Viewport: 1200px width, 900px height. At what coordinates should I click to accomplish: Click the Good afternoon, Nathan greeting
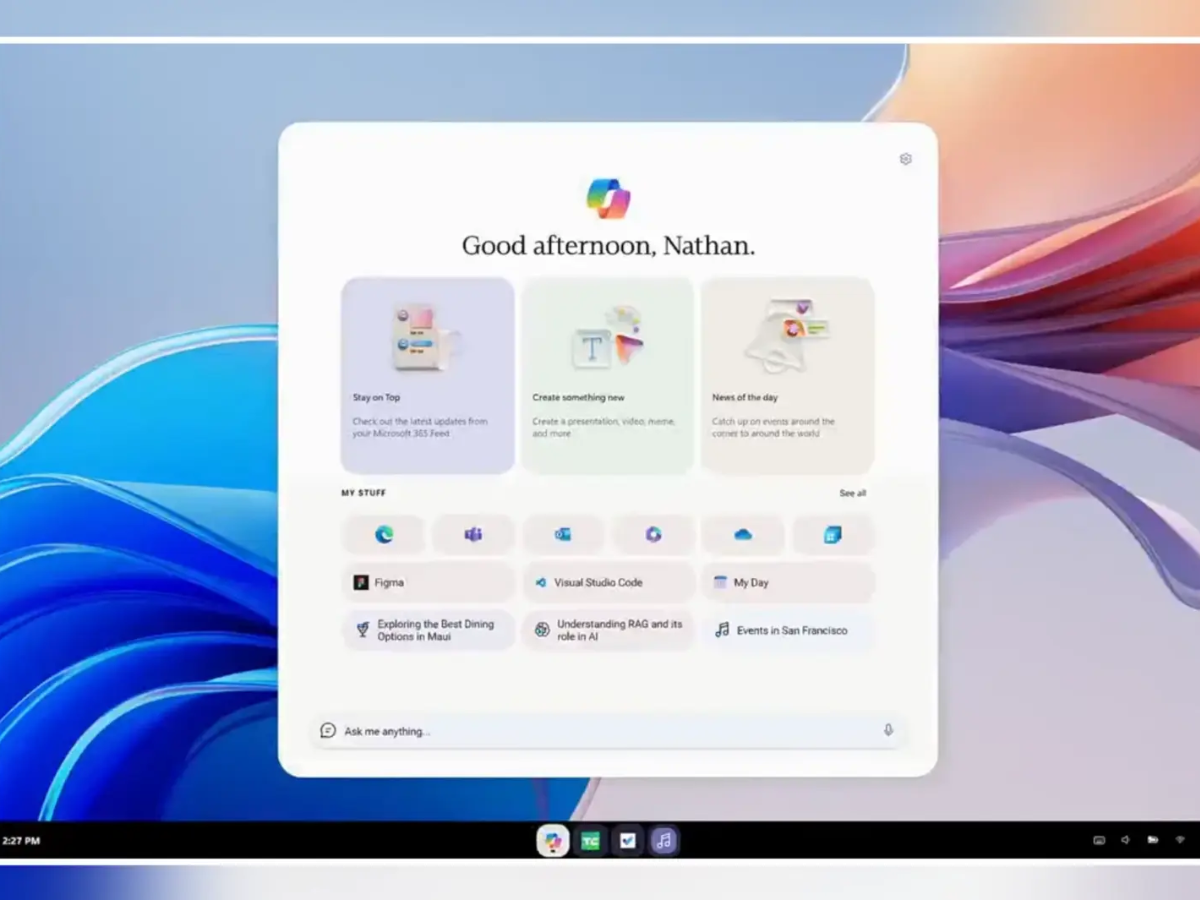(608, 246)
